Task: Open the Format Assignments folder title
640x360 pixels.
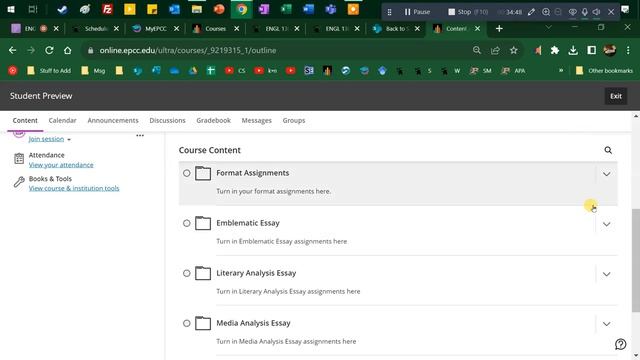Action: click(x=252, y=173)
